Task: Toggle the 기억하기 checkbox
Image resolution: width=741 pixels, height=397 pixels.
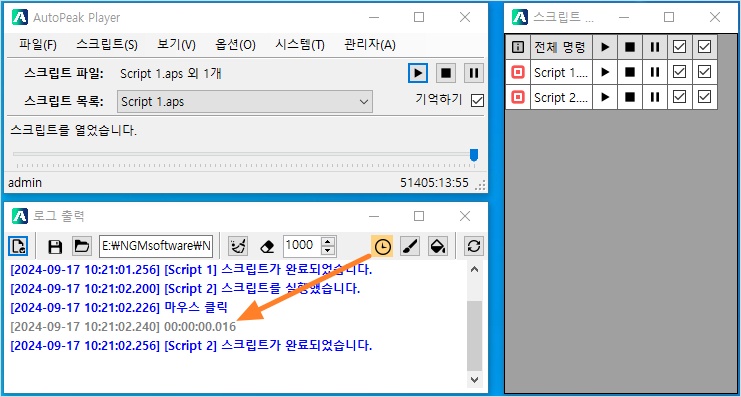Action: click(x=478, y=100)
